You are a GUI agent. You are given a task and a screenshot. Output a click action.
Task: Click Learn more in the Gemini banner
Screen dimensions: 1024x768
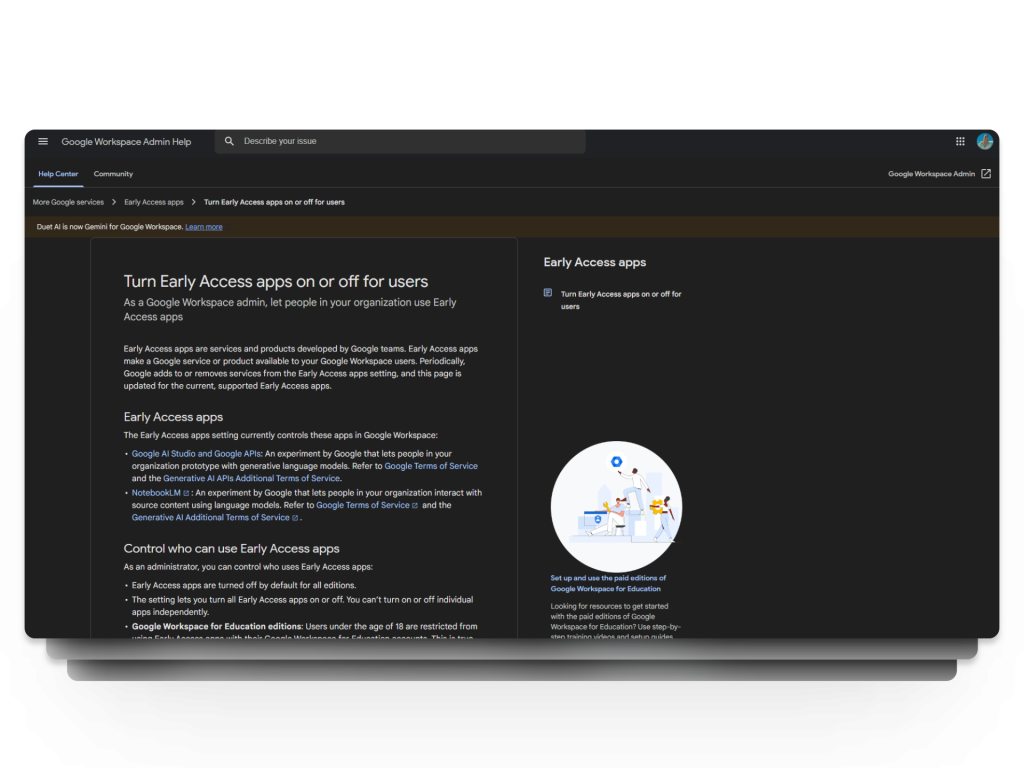[204, 227]
